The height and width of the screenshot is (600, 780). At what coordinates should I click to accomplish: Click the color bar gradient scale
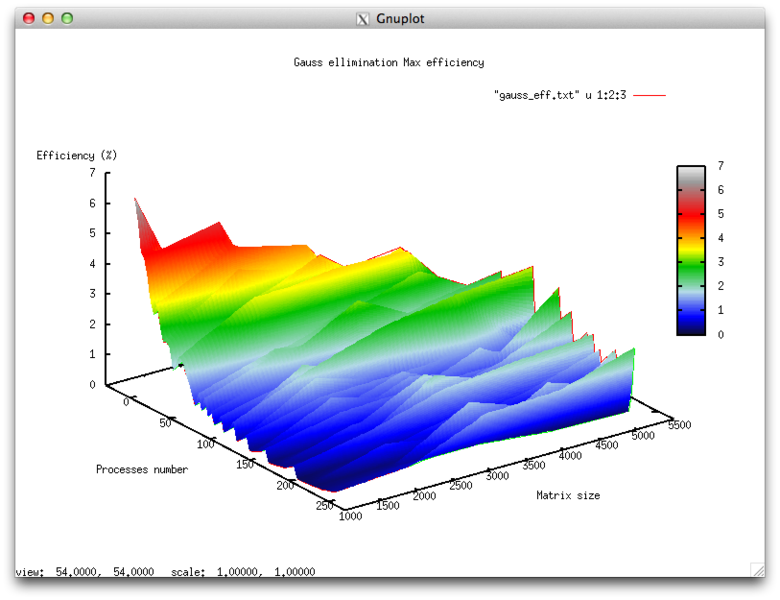coord(690,250)
